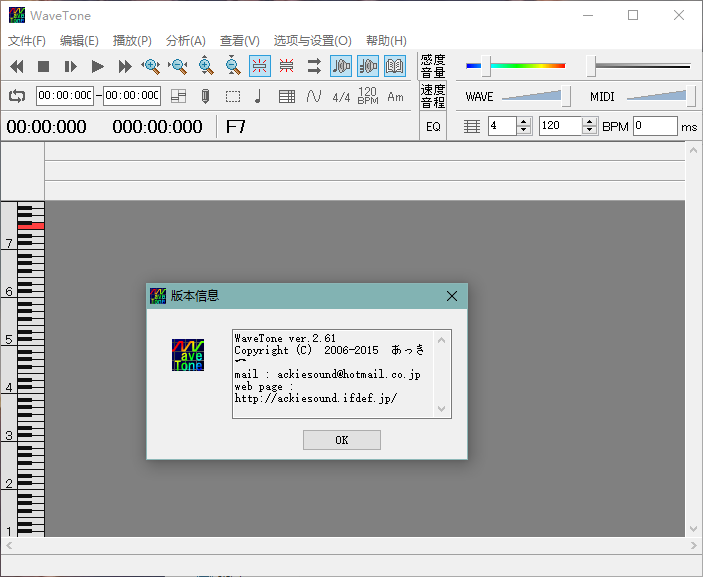
Task: Click the horizontal zoom in magnifier icon
Action: click(151, 67)
